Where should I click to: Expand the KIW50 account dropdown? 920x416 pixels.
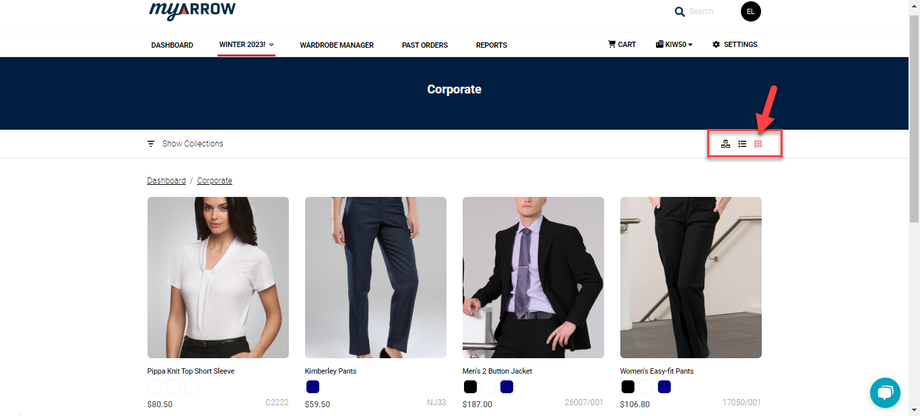click(x=674, y=45)
